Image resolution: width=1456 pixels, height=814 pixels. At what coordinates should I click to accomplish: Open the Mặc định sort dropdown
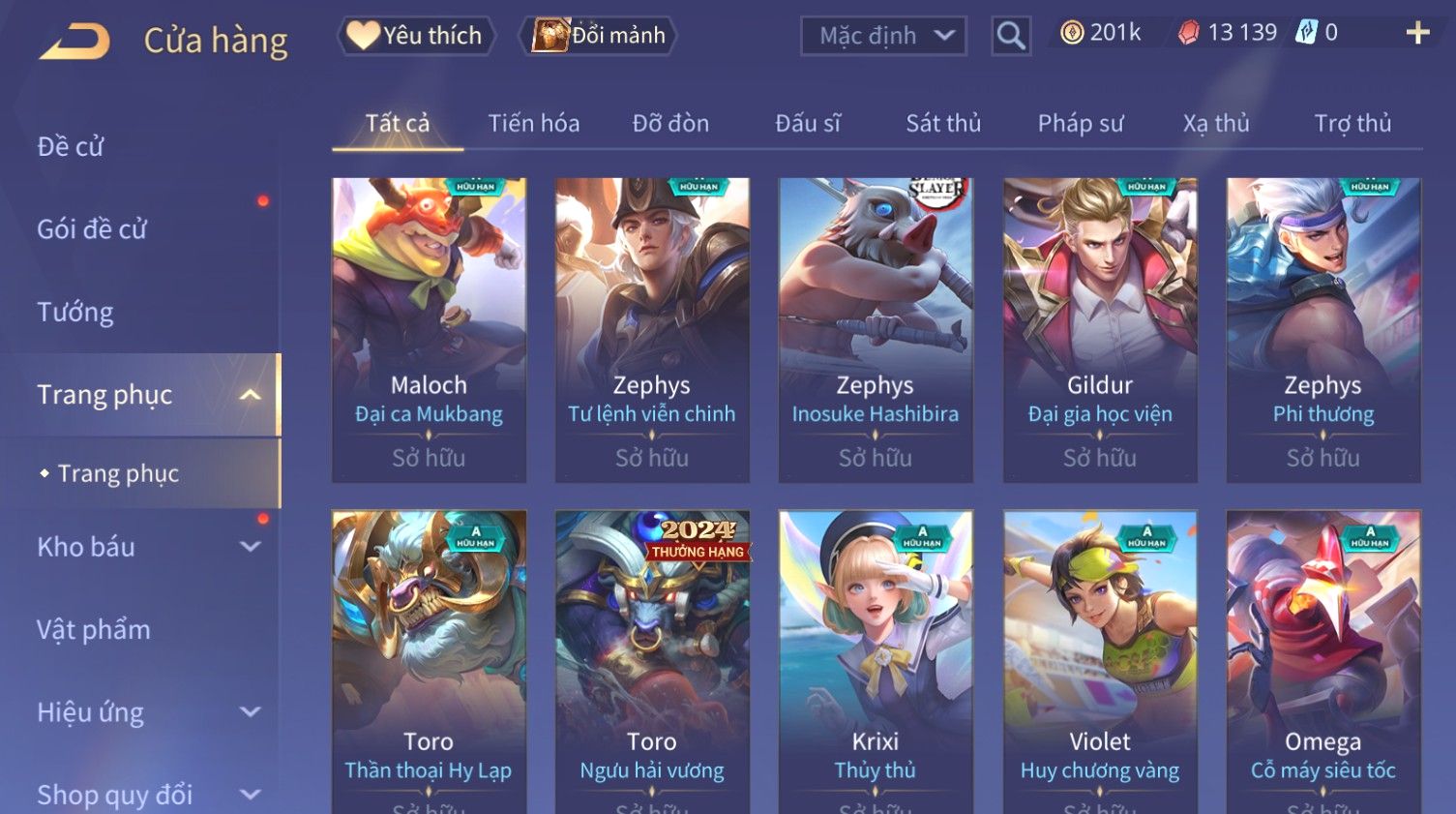883,36
